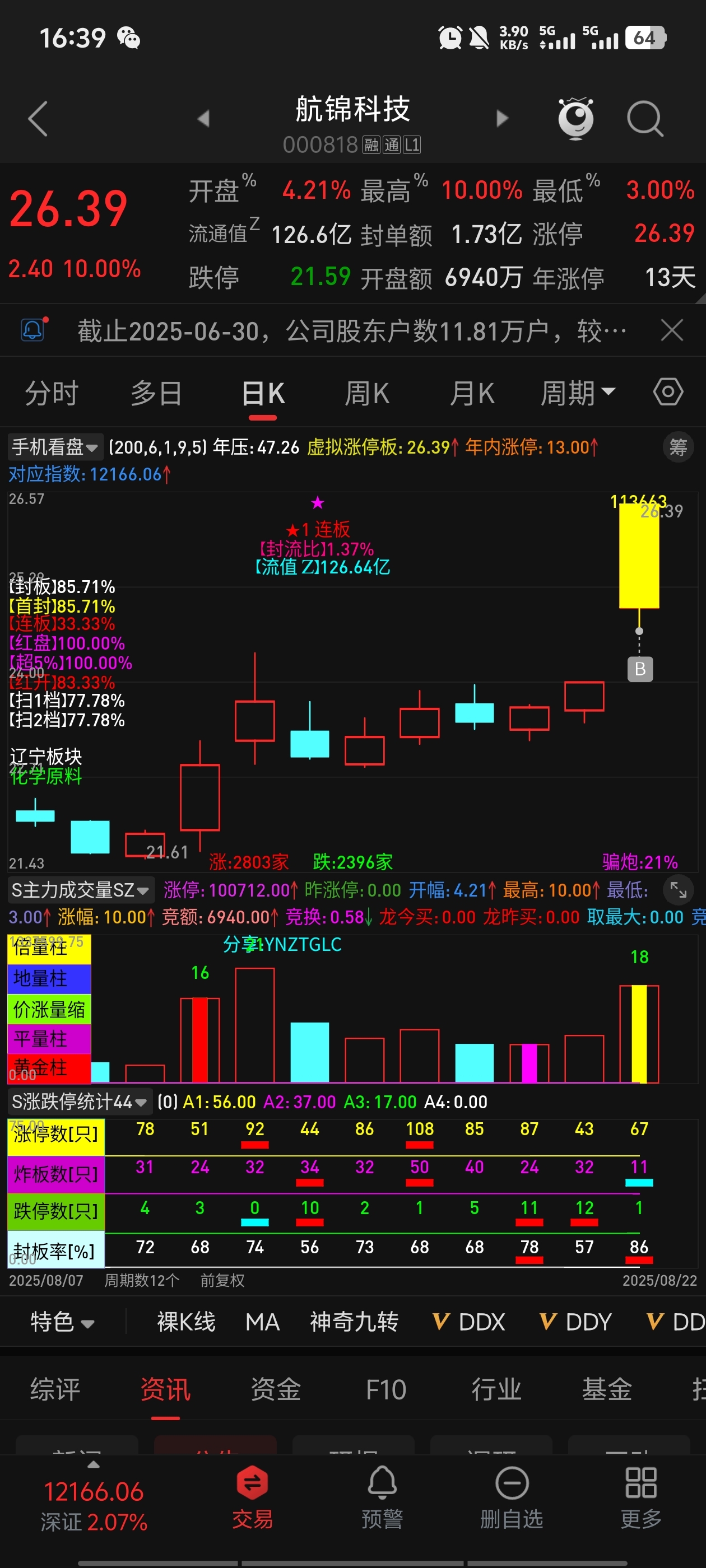Viewport: 706px width, 1568px height.
Task: Open 更多 grid icon in bottom bar
Action: (641, 1497)
